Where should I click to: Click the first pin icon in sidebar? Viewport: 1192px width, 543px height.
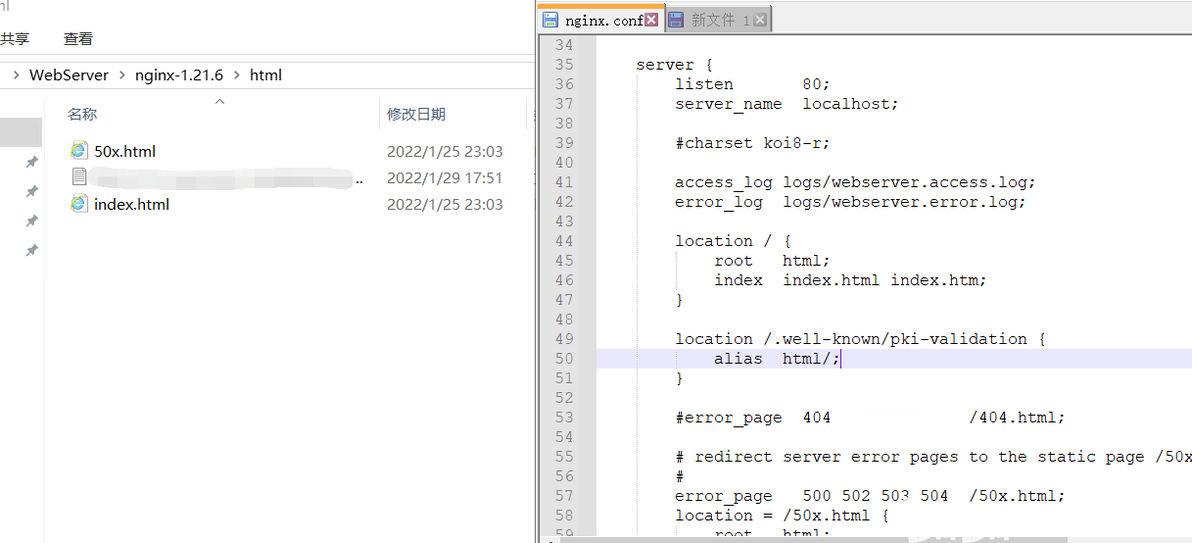pos(32,162)
